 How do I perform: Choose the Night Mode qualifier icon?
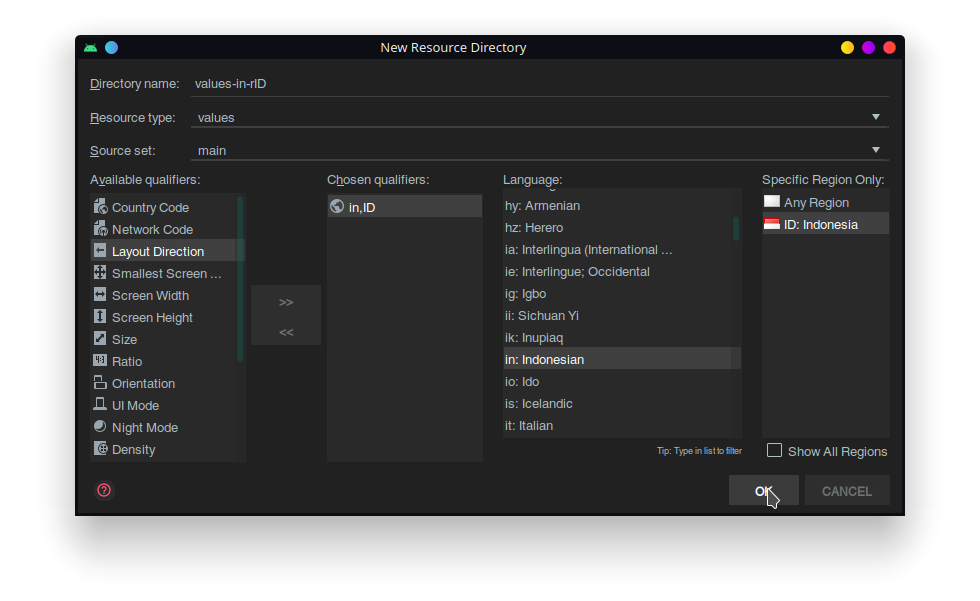pos(100,426)
